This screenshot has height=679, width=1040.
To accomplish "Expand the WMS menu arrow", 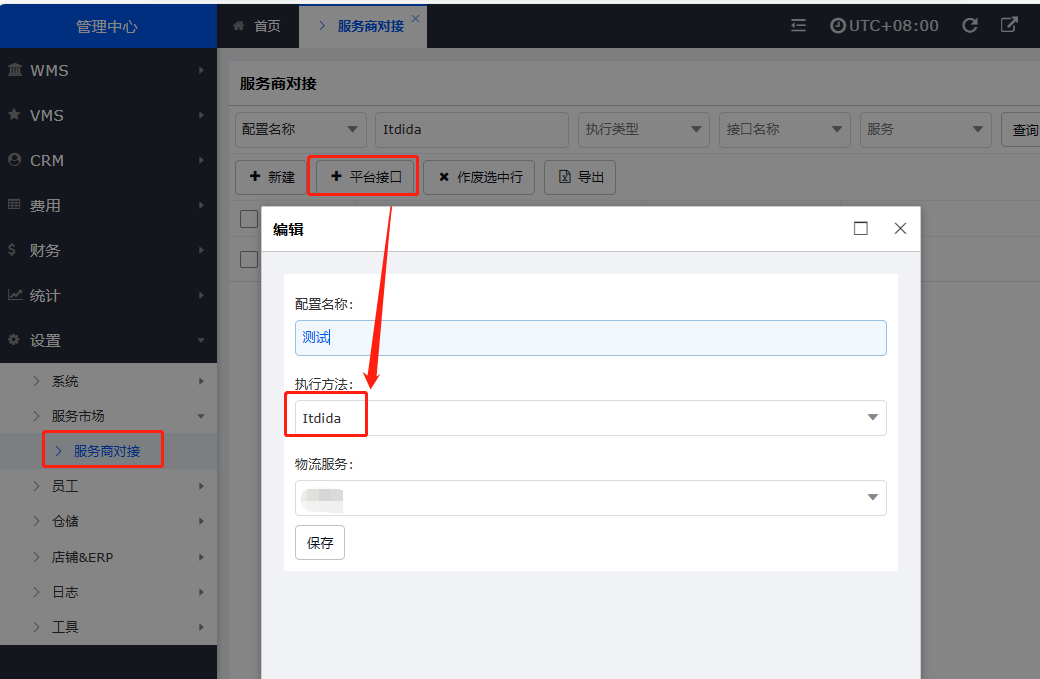I will coord(201,70).
